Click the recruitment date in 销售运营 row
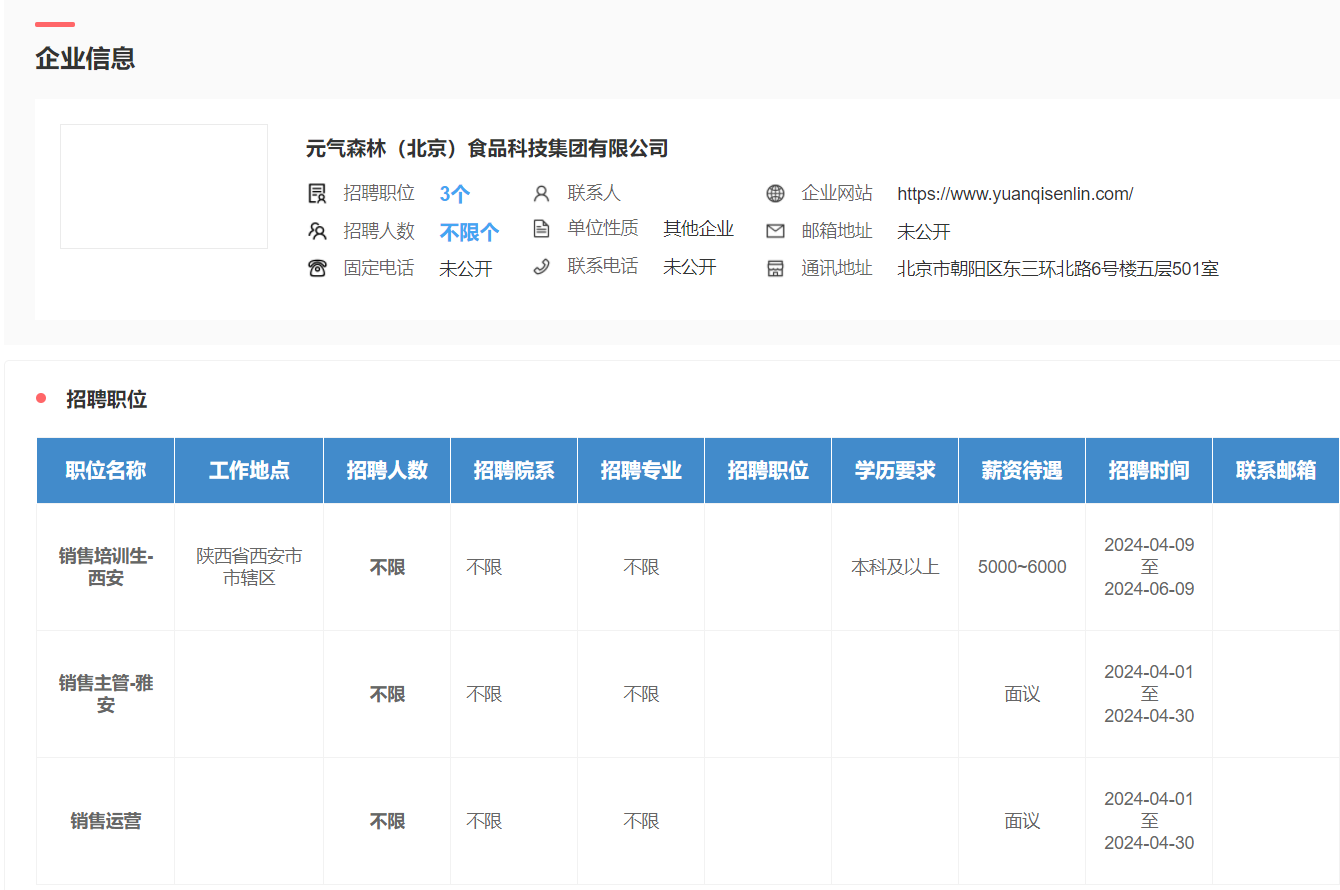 pyautogui.click(x=1149, y=821)
